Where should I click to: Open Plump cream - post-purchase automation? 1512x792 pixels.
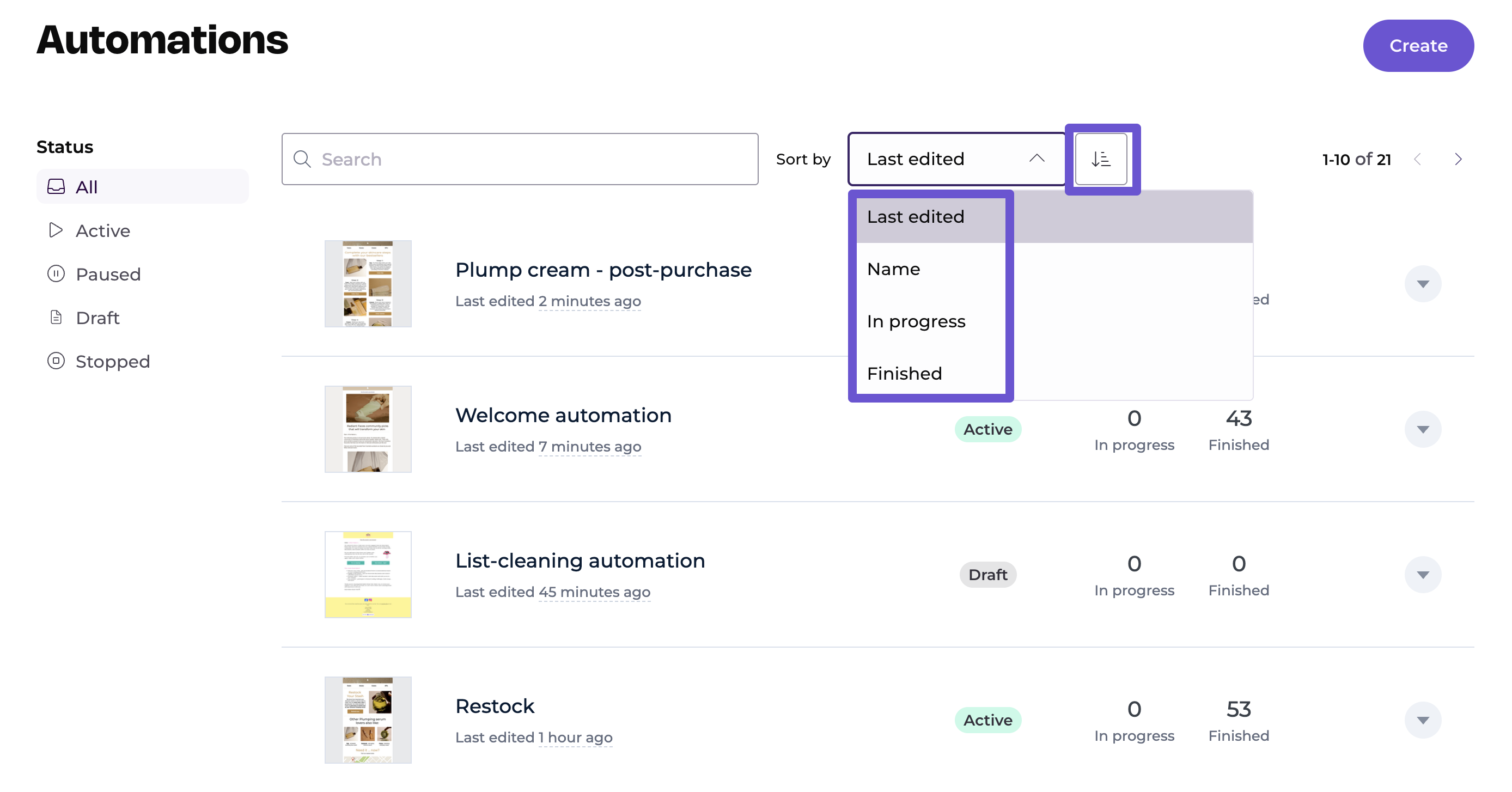click(x=603, y=270)
